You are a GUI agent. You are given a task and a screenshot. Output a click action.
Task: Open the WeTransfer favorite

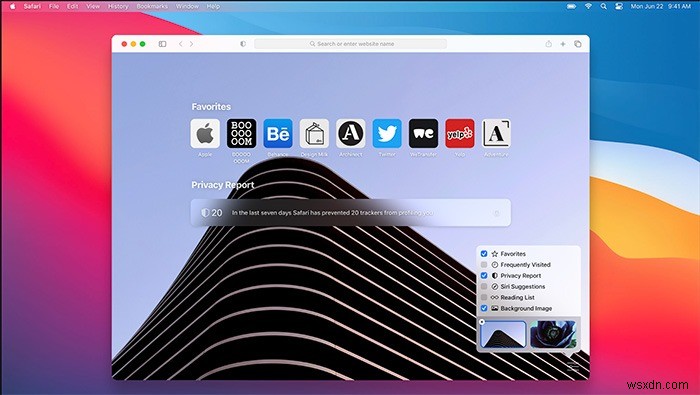423,133
